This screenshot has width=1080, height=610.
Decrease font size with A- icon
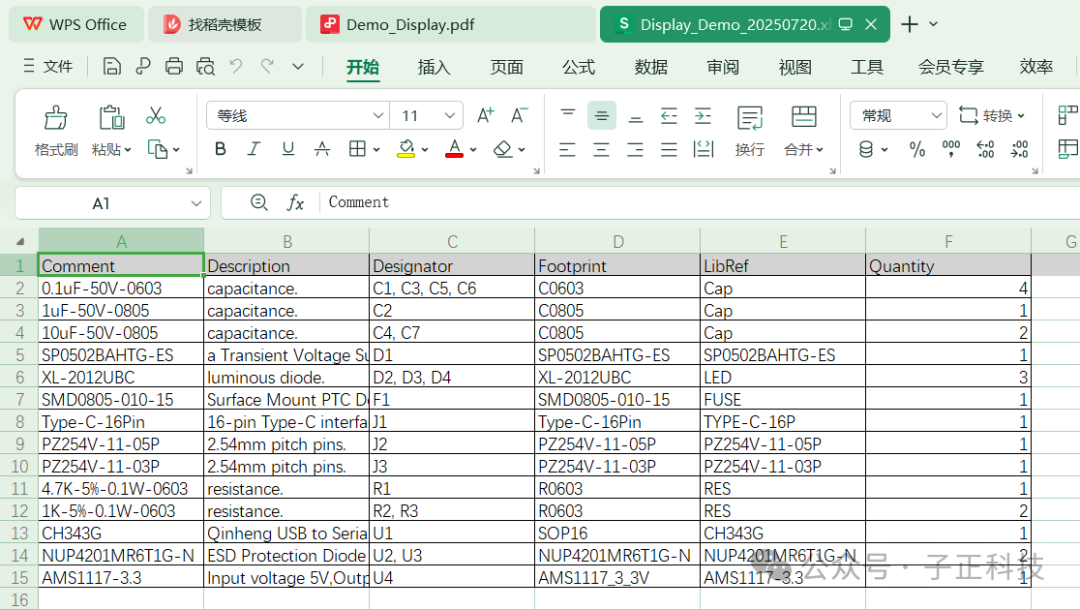[519, 115]
